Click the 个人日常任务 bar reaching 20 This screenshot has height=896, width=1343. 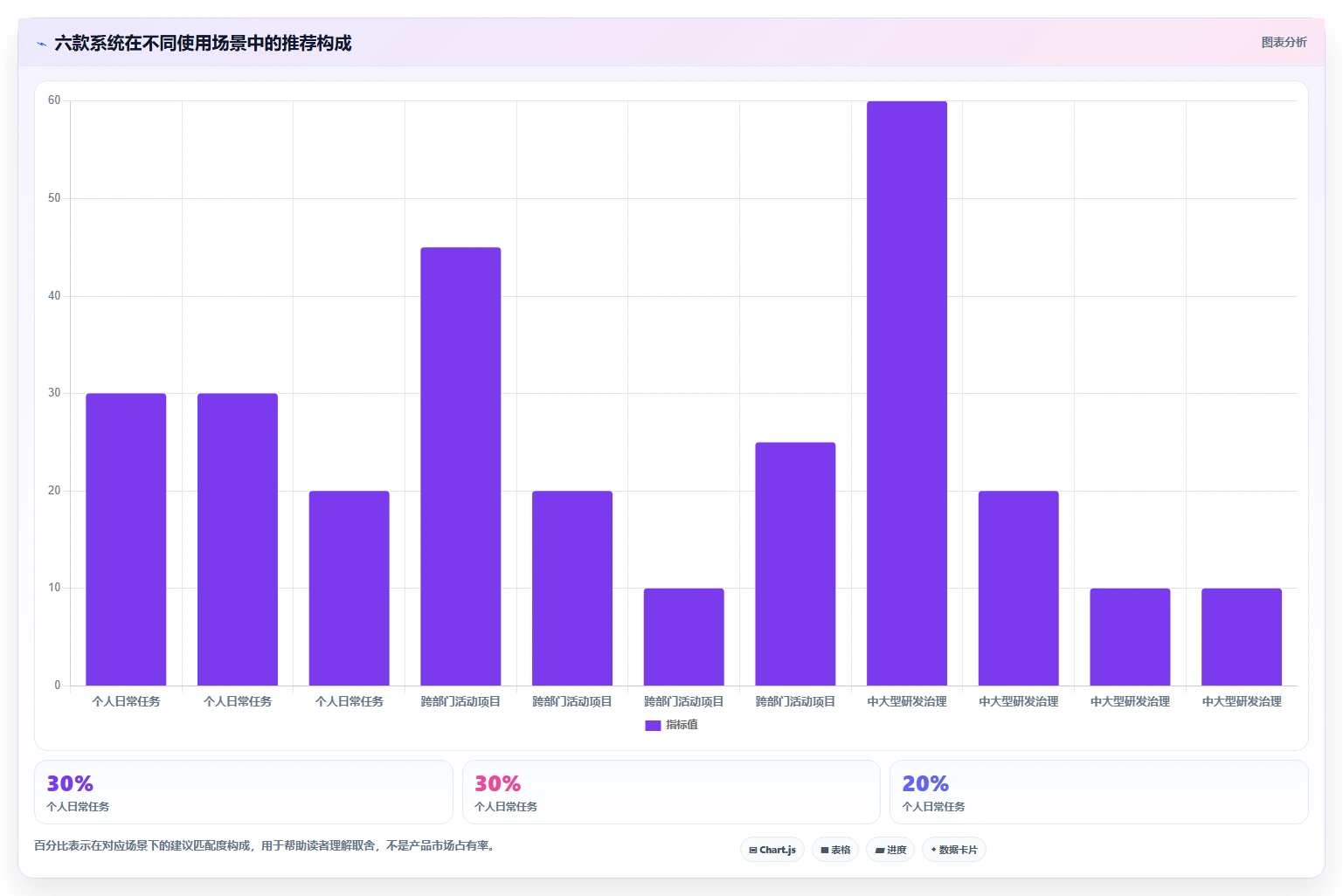pyautogui.click(x=350, y=589)
